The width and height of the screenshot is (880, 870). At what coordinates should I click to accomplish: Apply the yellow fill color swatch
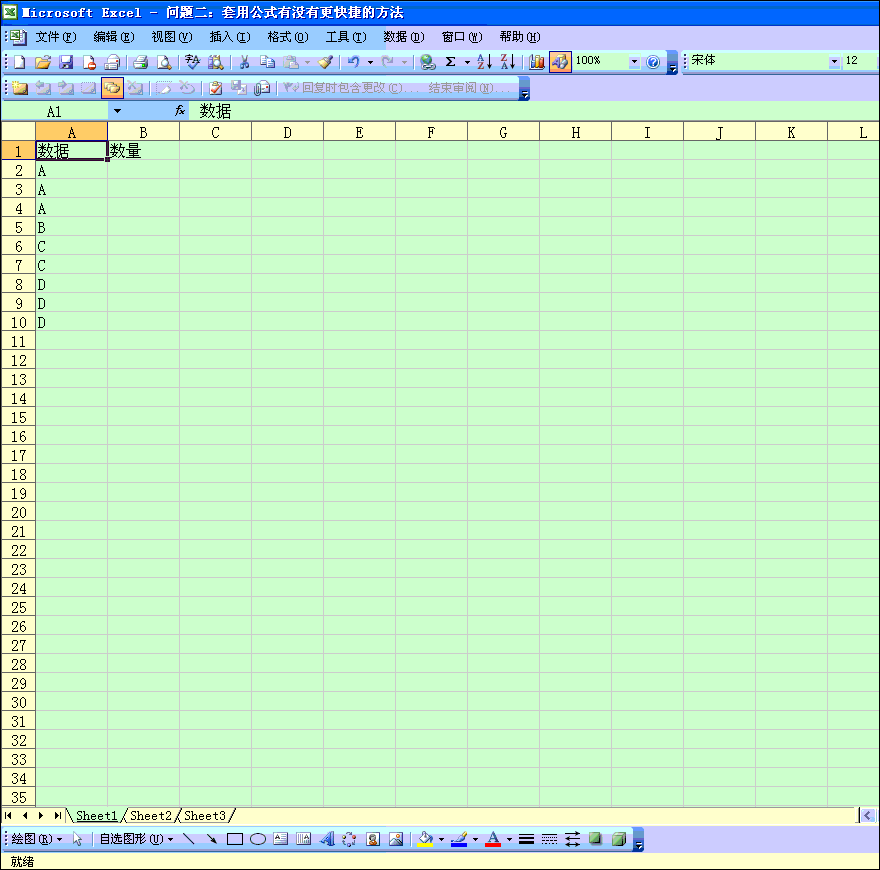click(x=426, y=839)
